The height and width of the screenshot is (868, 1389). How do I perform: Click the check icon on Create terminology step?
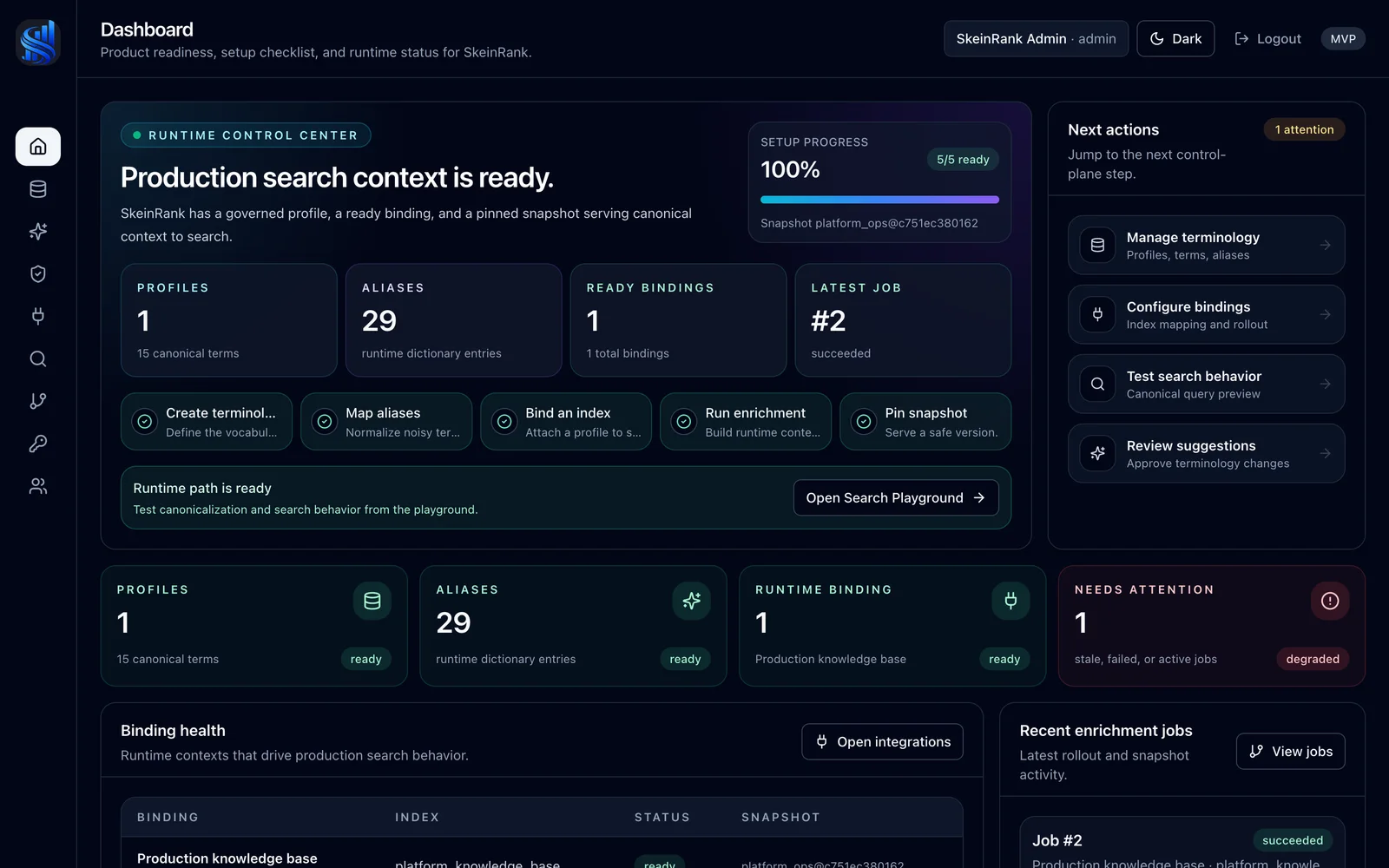pyautogui.click(x=145, y=422)
